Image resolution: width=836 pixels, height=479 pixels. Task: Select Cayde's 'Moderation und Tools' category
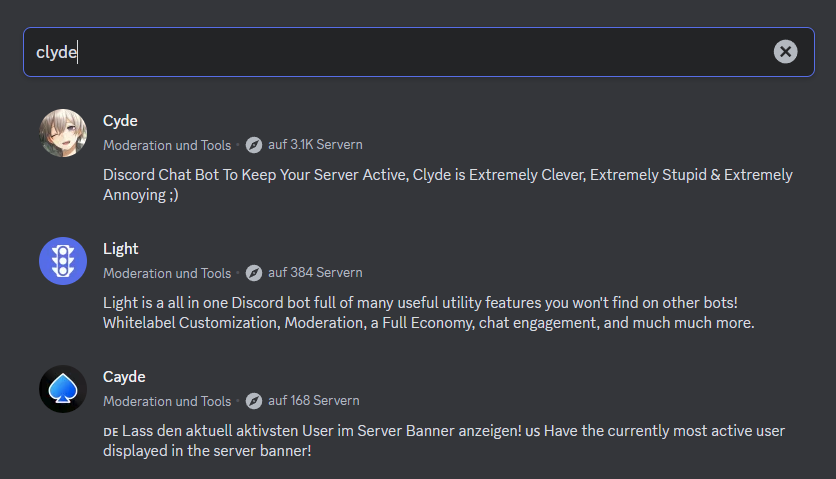tap(167, 401)
